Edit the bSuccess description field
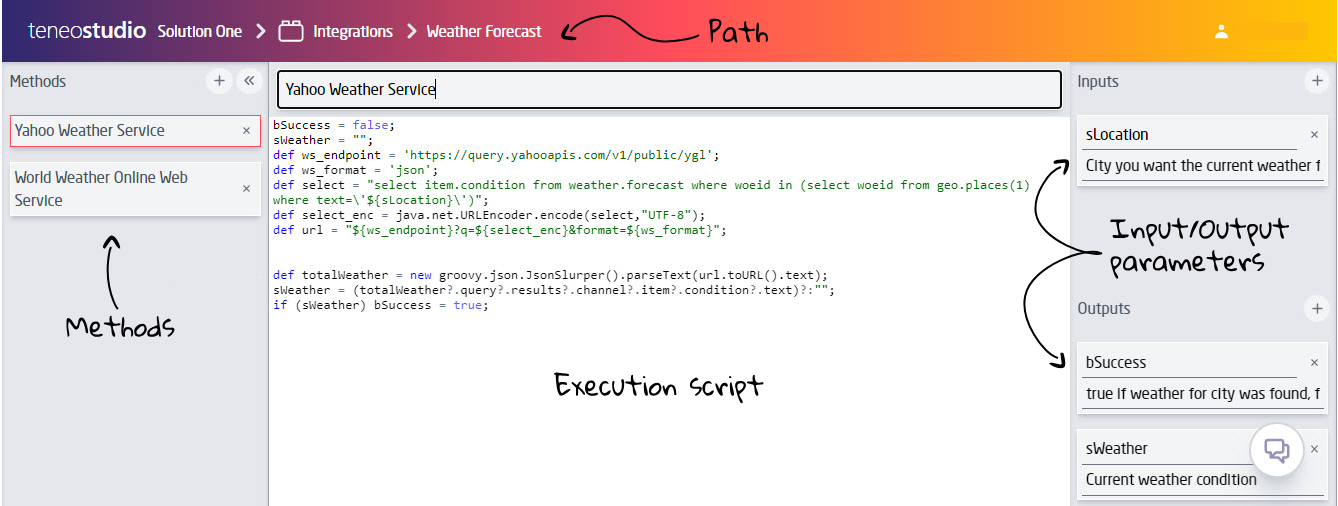The width and height of the screenshot is (1338, 506). pos(1203,394)
